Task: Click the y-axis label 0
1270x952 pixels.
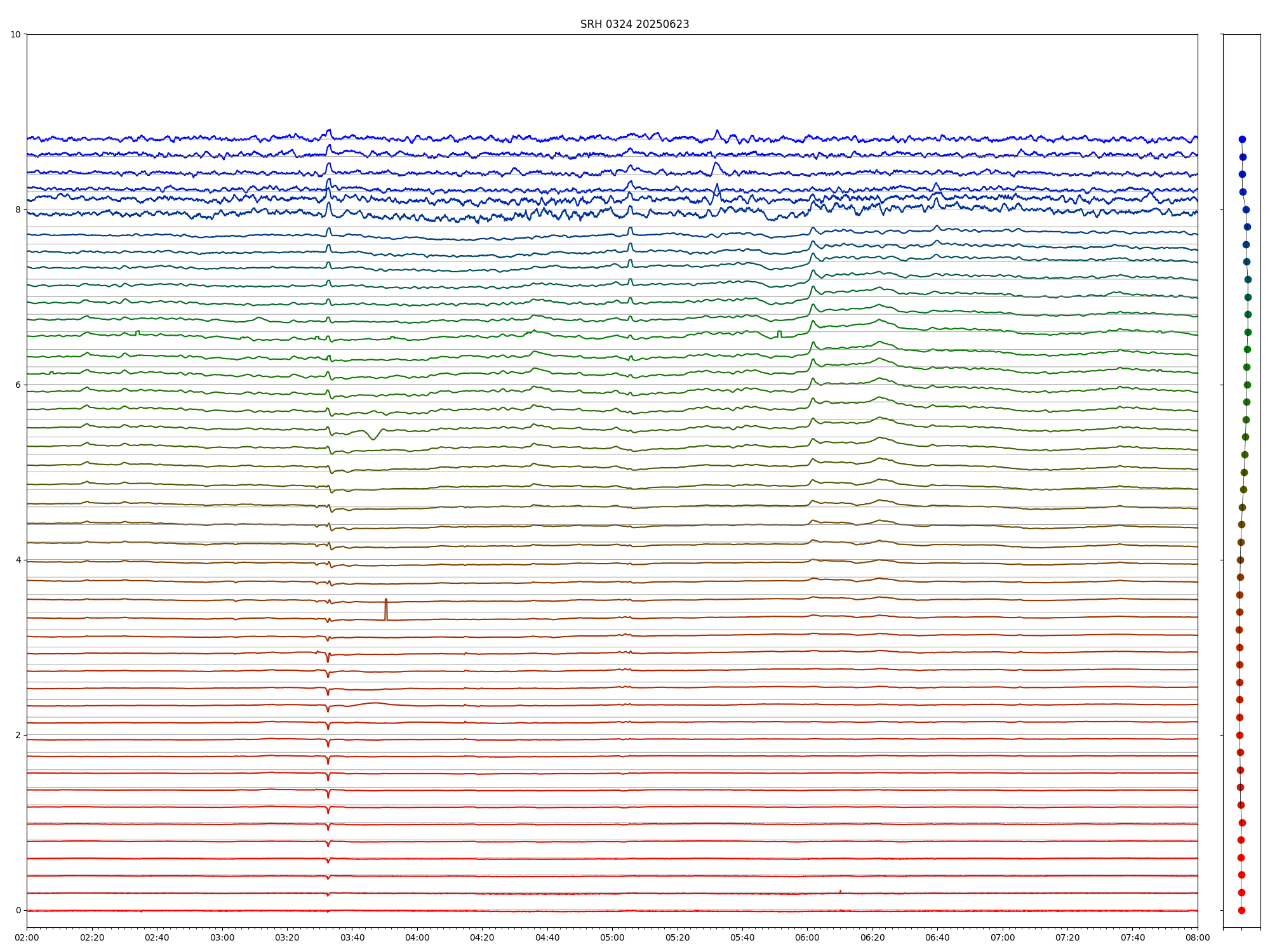Action: [18, 910]
